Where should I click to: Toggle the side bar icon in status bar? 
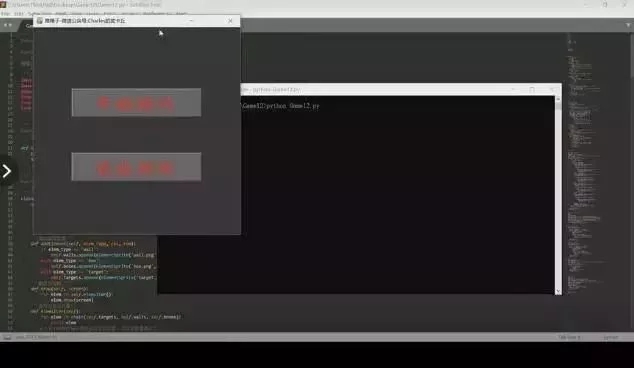coord(7,337)
